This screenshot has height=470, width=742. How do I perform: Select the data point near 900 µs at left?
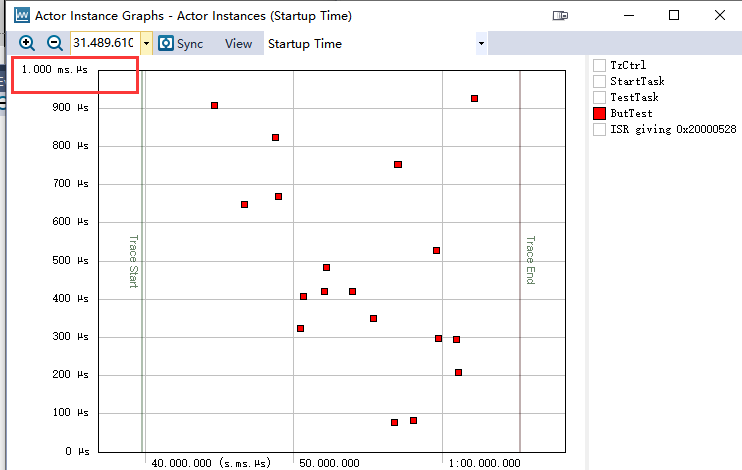(214, 106)
